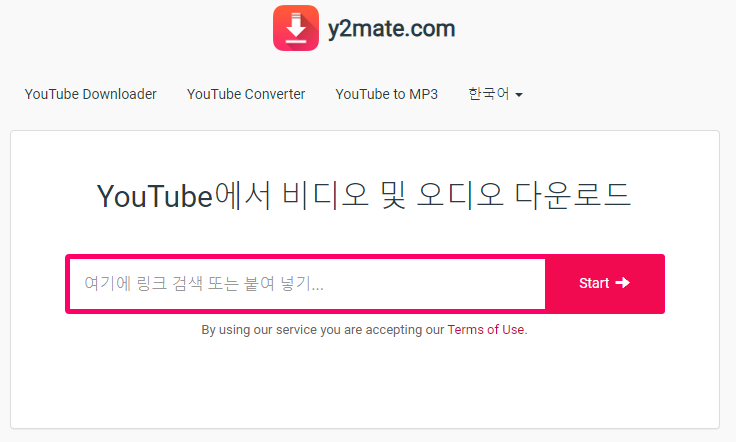Open the YouTube Downloader menu item

click(91, 94)
